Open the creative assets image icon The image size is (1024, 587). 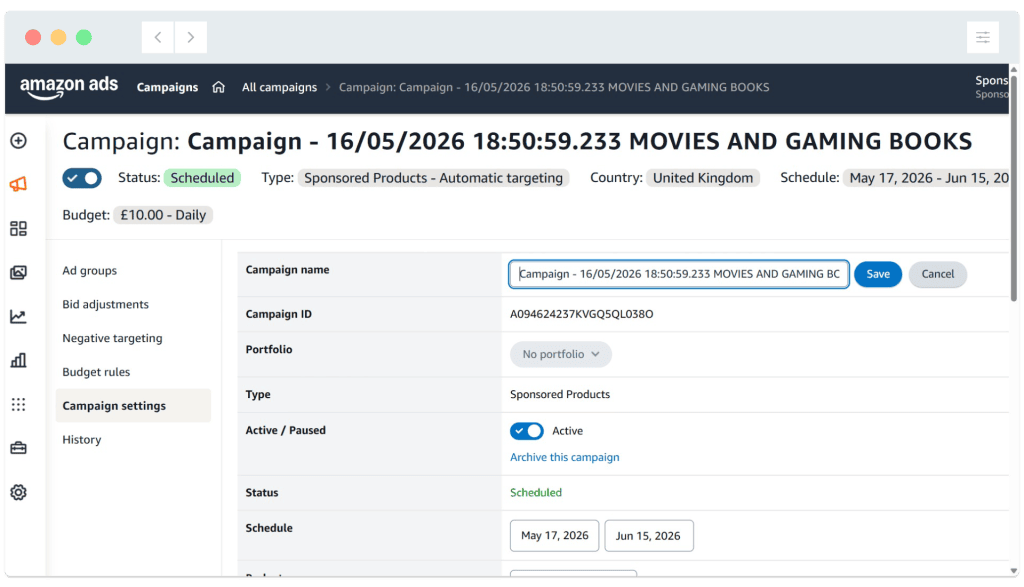click(18, 272)
